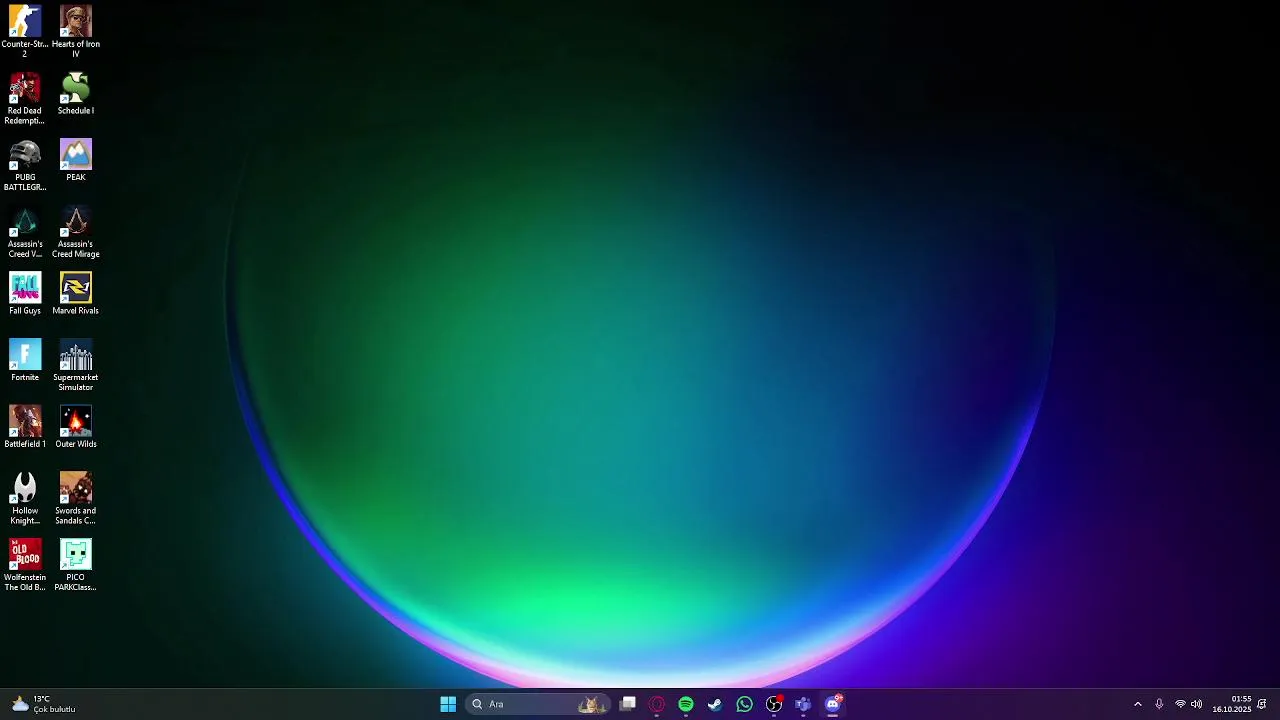The image size is (1280, 720).
Task: Open the Windows Start menu
Action: coord(448,704)
